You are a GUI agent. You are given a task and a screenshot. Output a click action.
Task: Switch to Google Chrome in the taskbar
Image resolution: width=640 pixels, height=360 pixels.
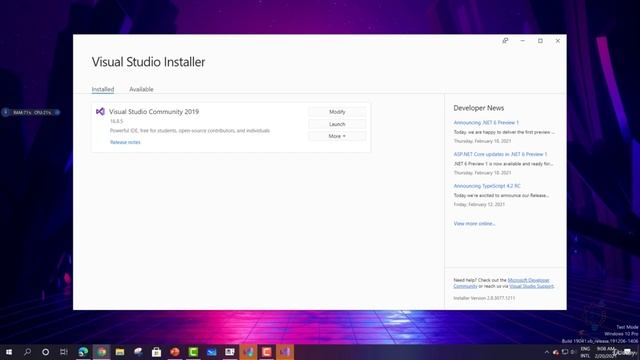click(102, 352)
